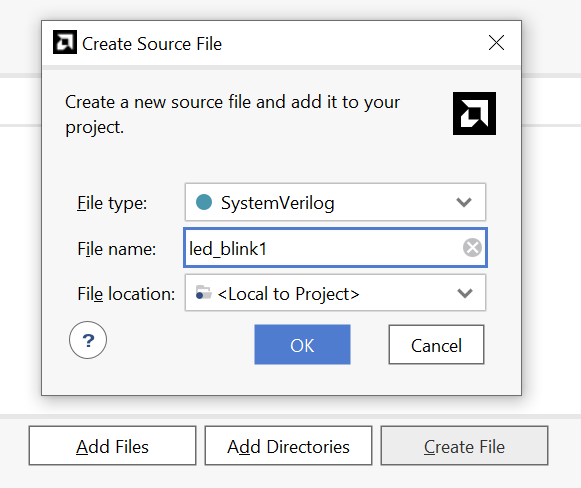Click the Create File button
Screen dimensions: 581x488
point(464,446)
